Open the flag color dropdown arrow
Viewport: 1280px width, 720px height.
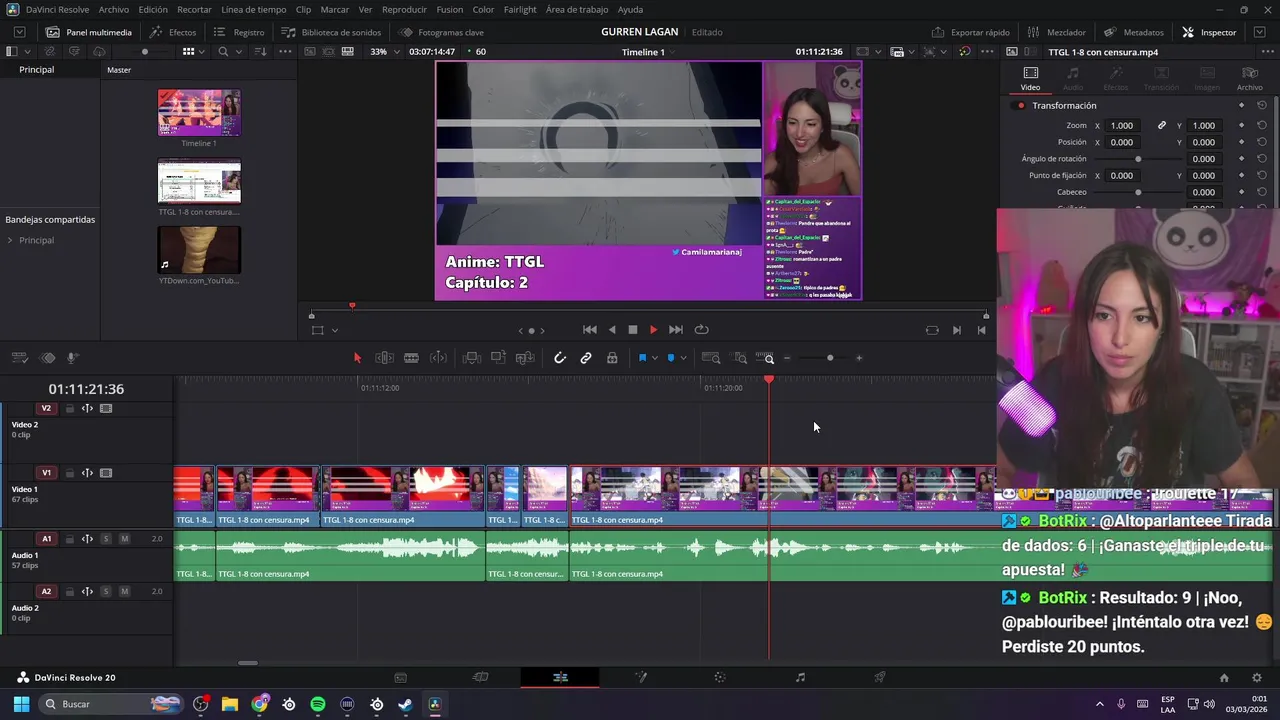click(654, 358)
